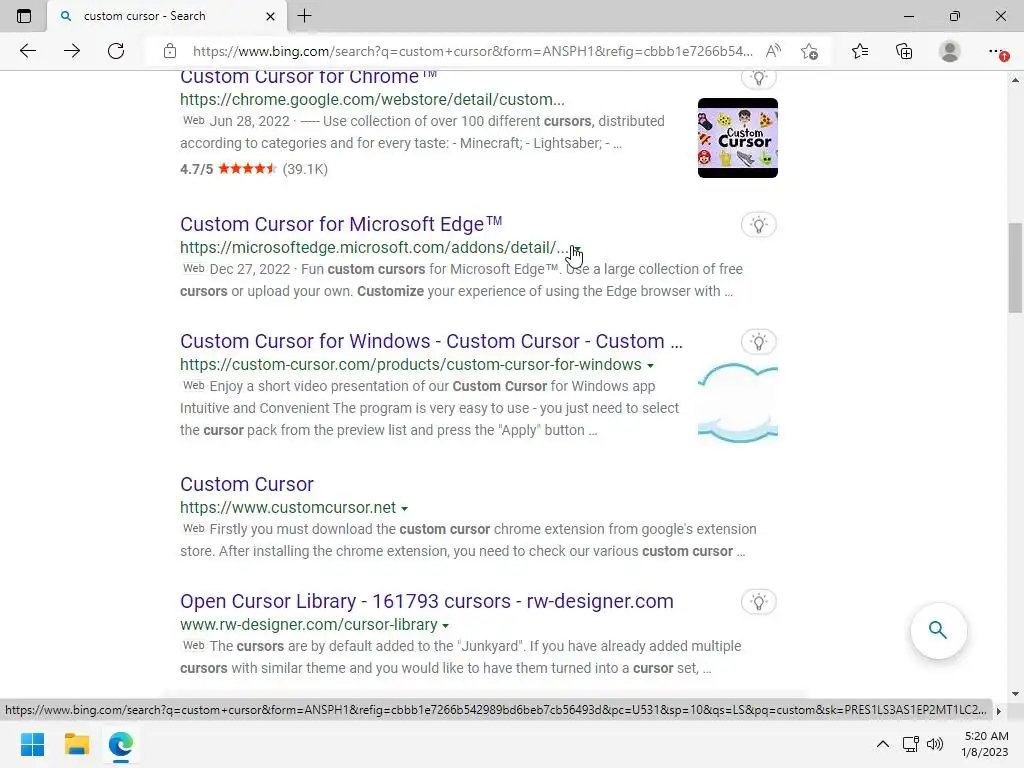Click the chrome.google.com webstore URL

pos(372,99)
